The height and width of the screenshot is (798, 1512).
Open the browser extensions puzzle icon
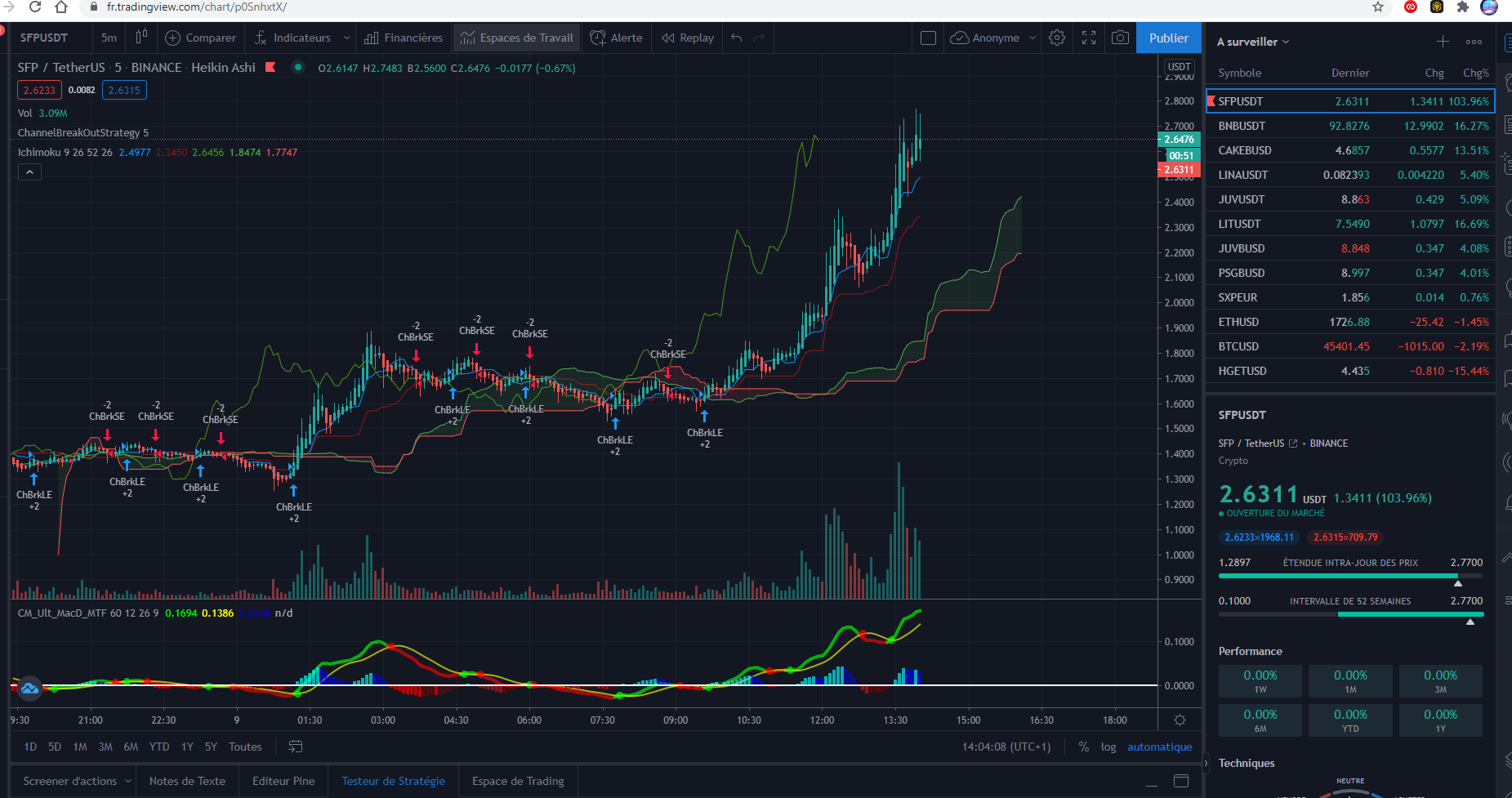(1463, 7)
